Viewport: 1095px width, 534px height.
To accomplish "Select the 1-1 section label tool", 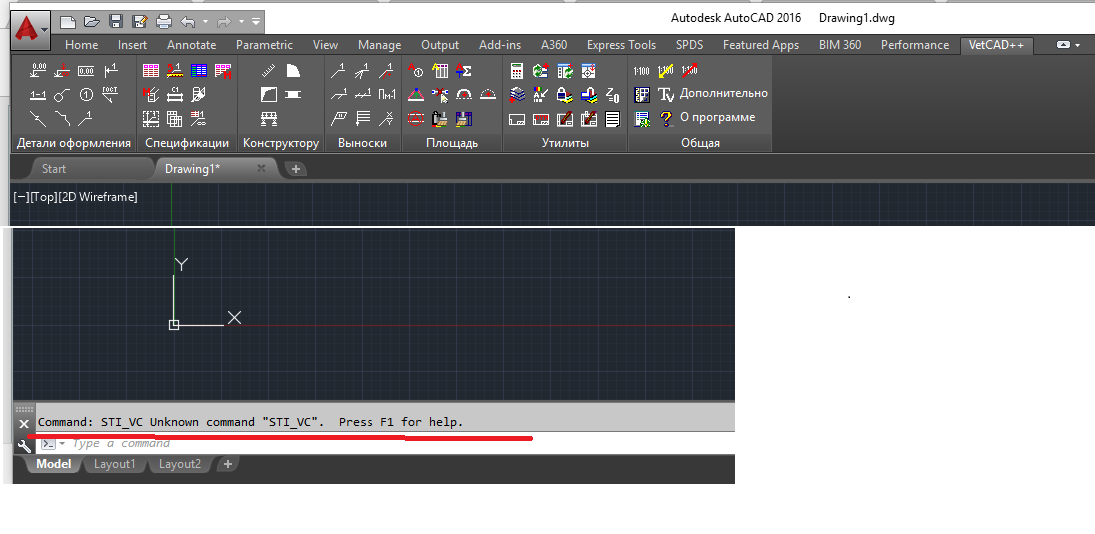I will point(38,94).
